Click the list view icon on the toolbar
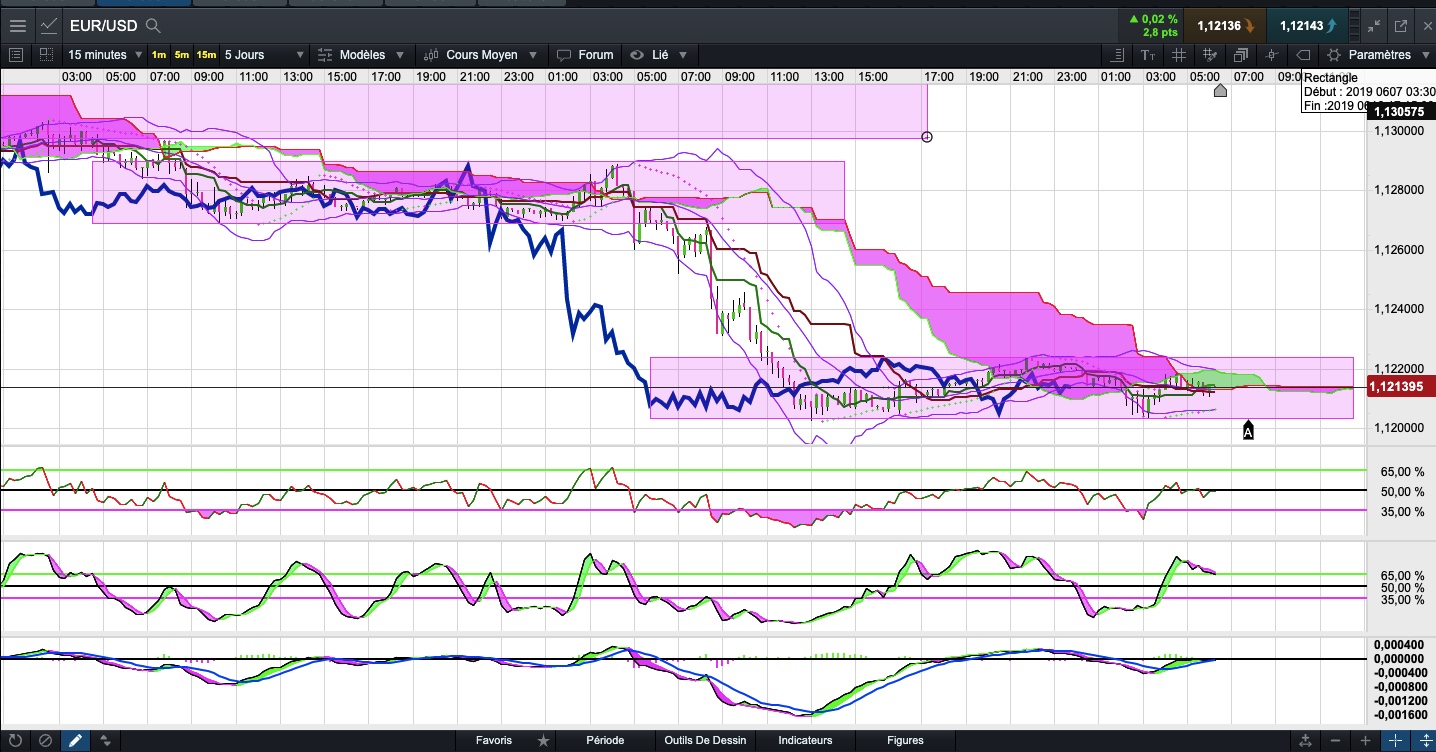The image size is (1436, 752). tap(15, 55)
